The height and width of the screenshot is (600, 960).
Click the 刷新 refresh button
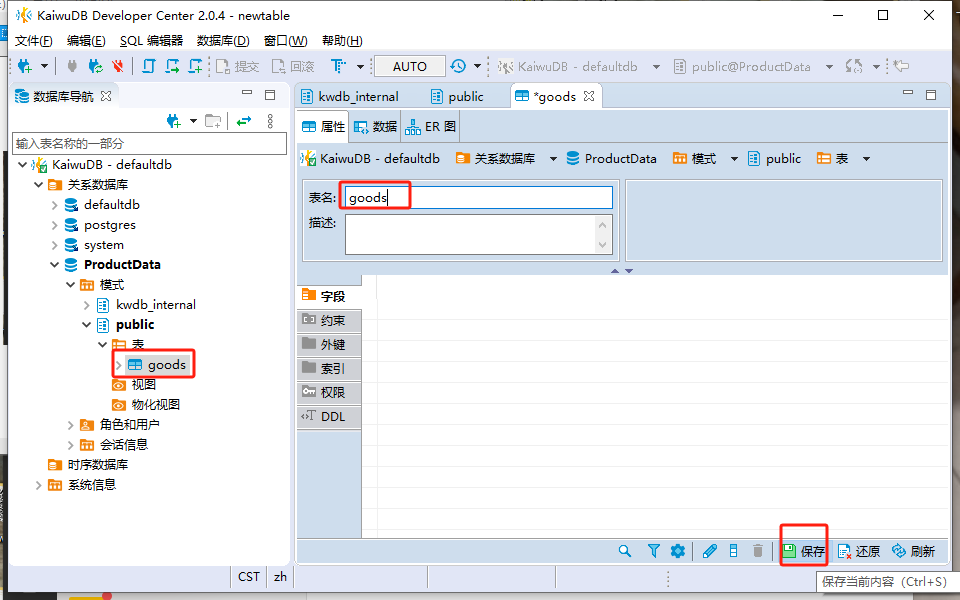[x=913, y=551]
